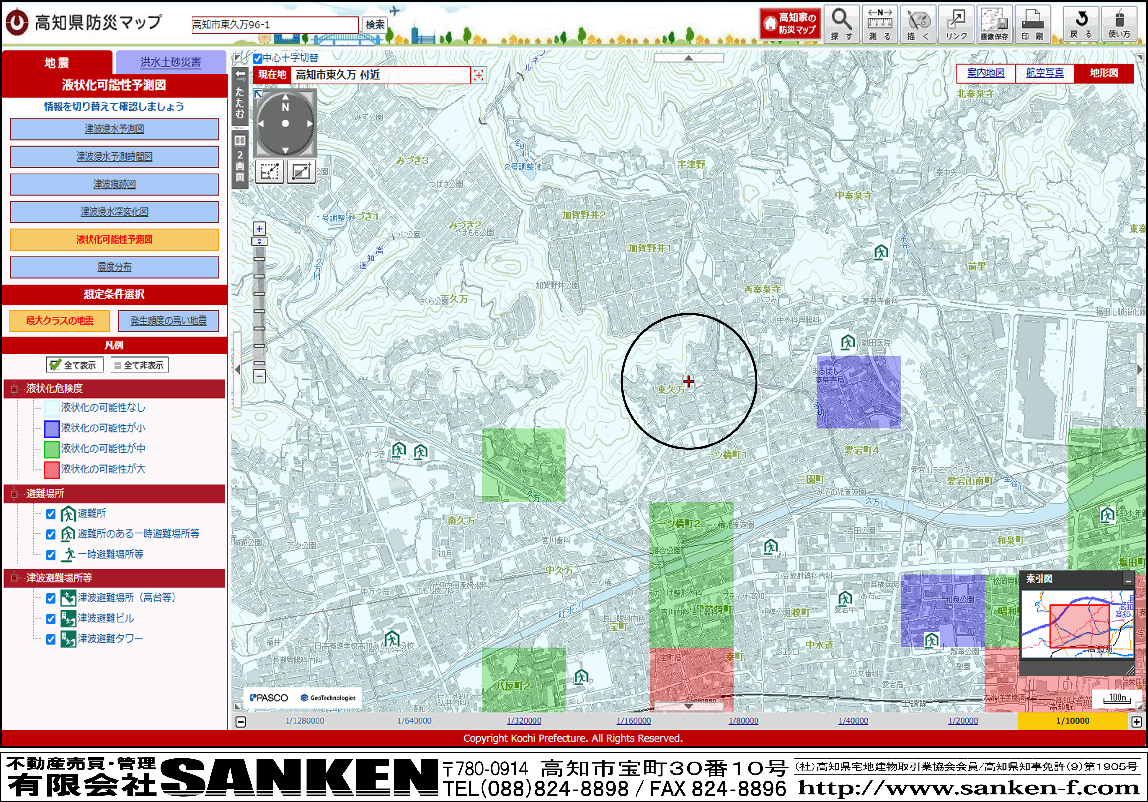This screenshot has height=802, width=1148.
Task: Select the 1/20000 scale link
Action: pyautogui.click(x=963, y=721)
